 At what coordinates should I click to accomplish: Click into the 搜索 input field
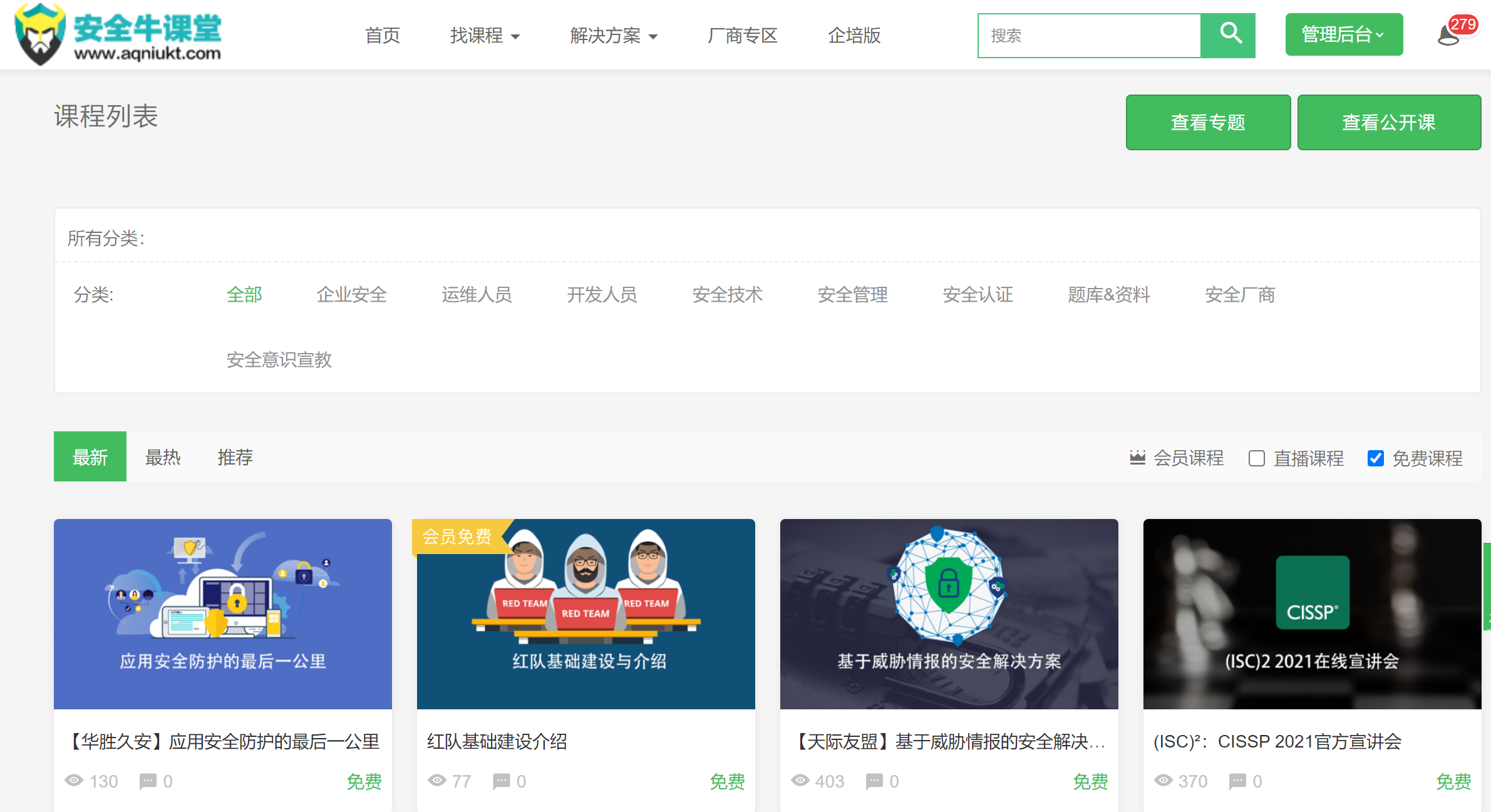click(1088, 36)
